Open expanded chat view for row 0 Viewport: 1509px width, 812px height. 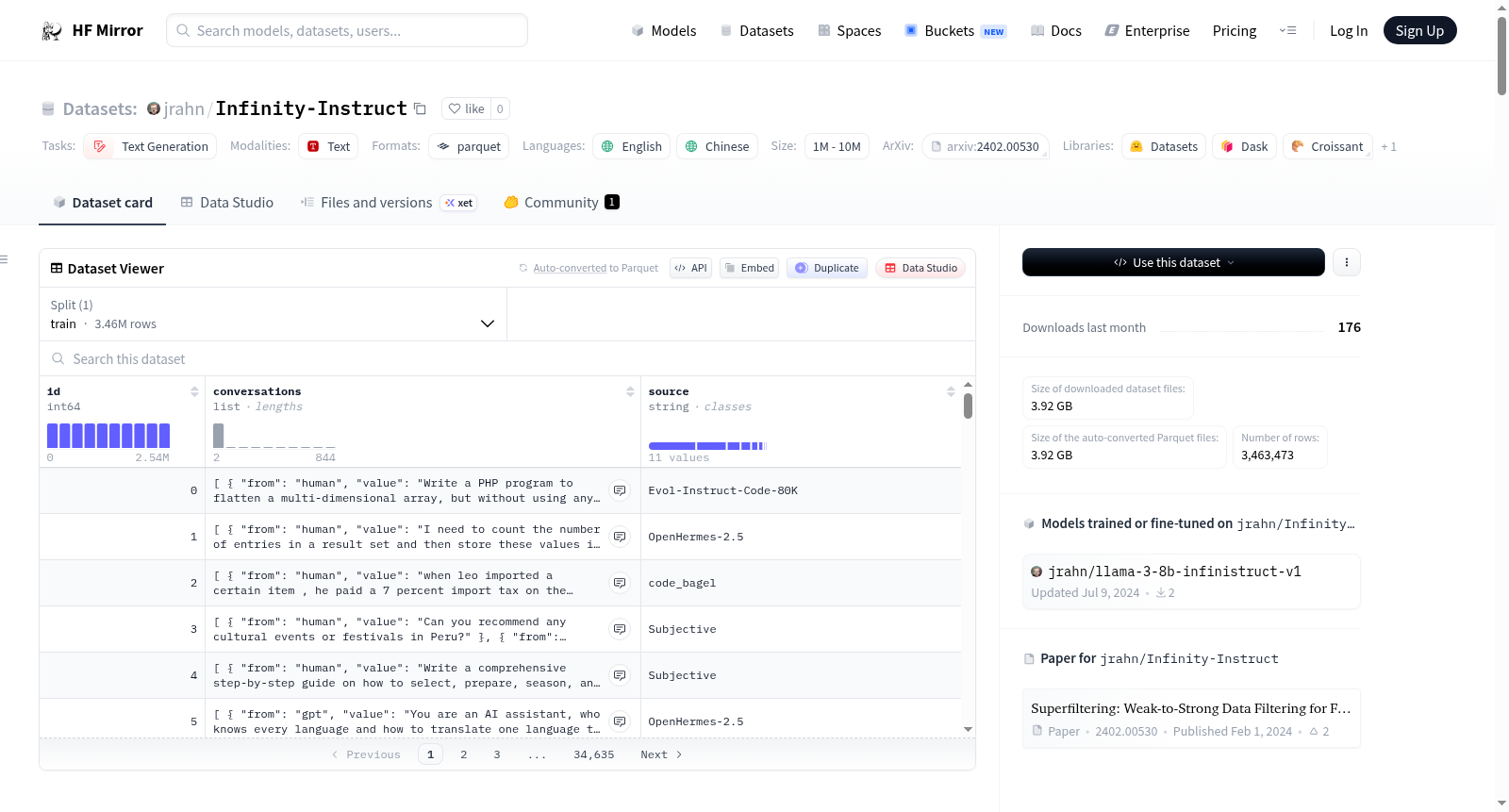(x=620, y=490)
